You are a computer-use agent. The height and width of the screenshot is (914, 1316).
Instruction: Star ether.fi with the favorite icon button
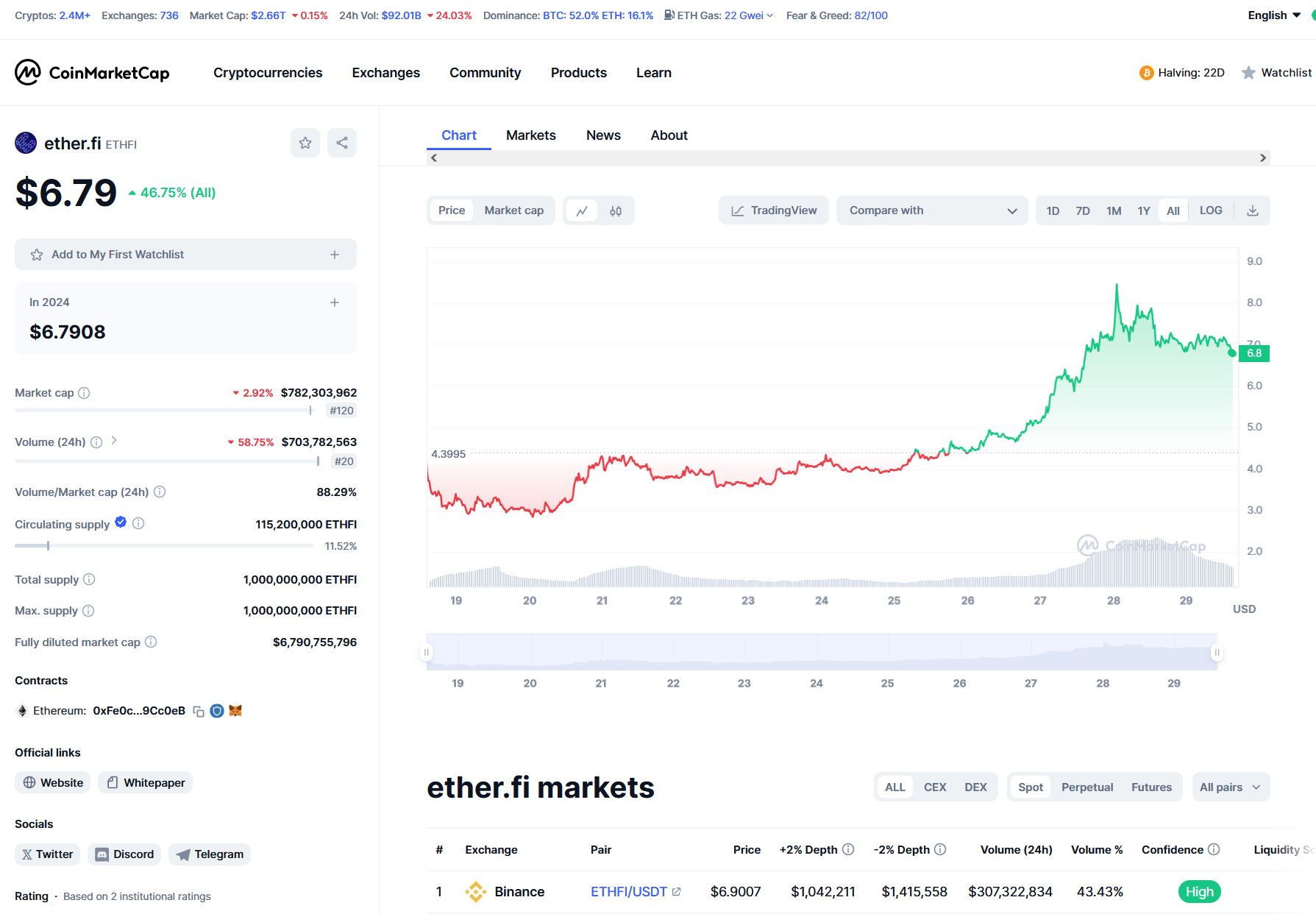[305, 143]
